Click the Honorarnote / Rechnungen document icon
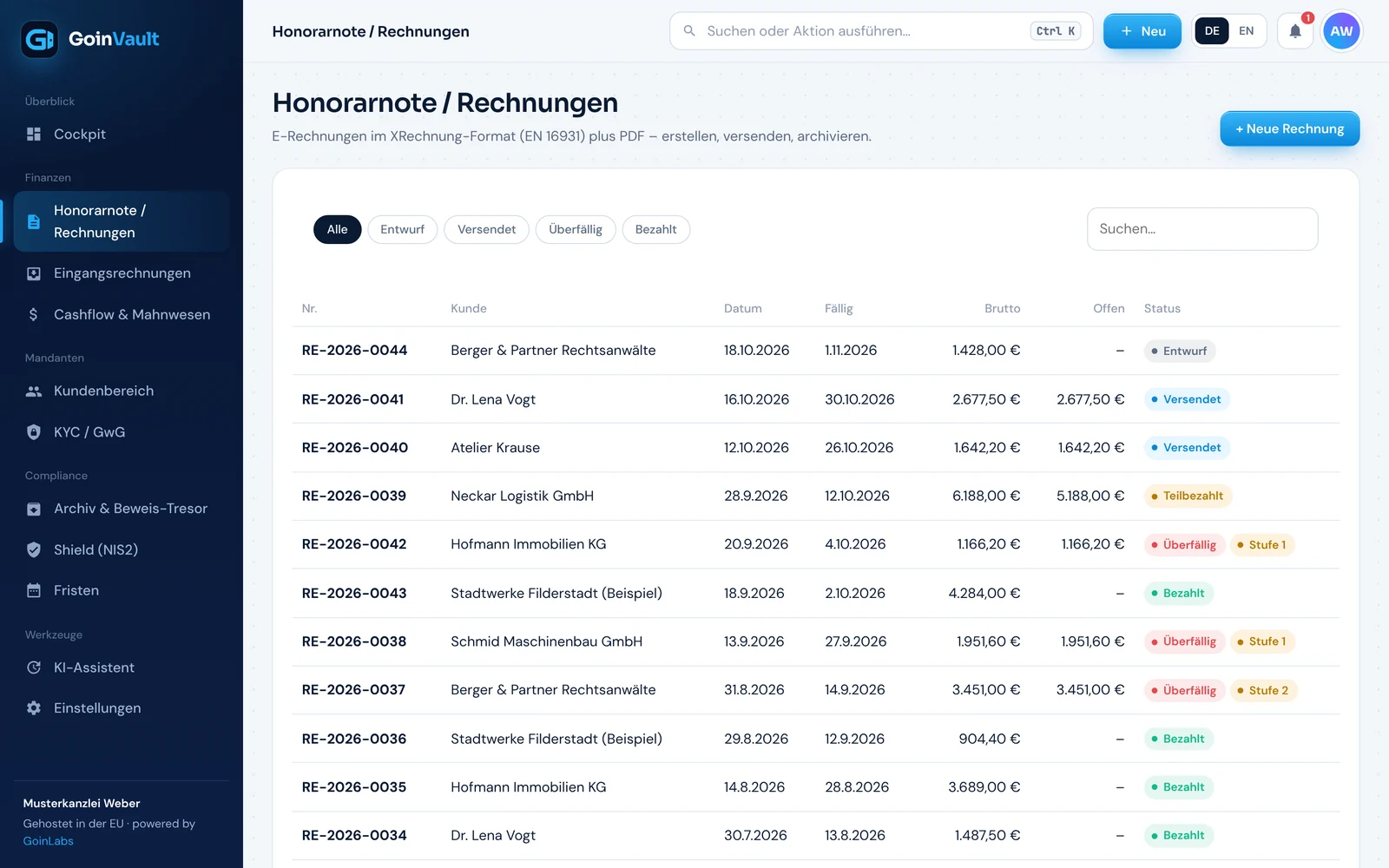The height and width of the screenshot is (868, 1389). 34,221
